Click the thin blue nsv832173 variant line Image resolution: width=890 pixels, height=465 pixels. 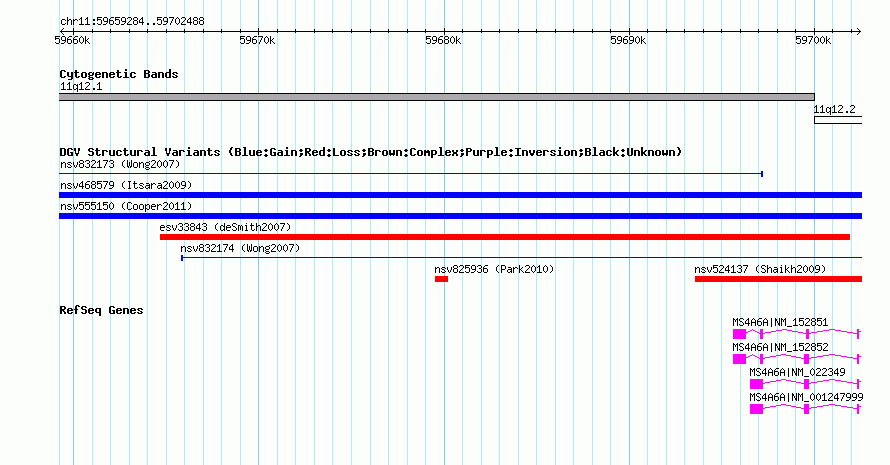pyautogui.click(x=411, y=174)
